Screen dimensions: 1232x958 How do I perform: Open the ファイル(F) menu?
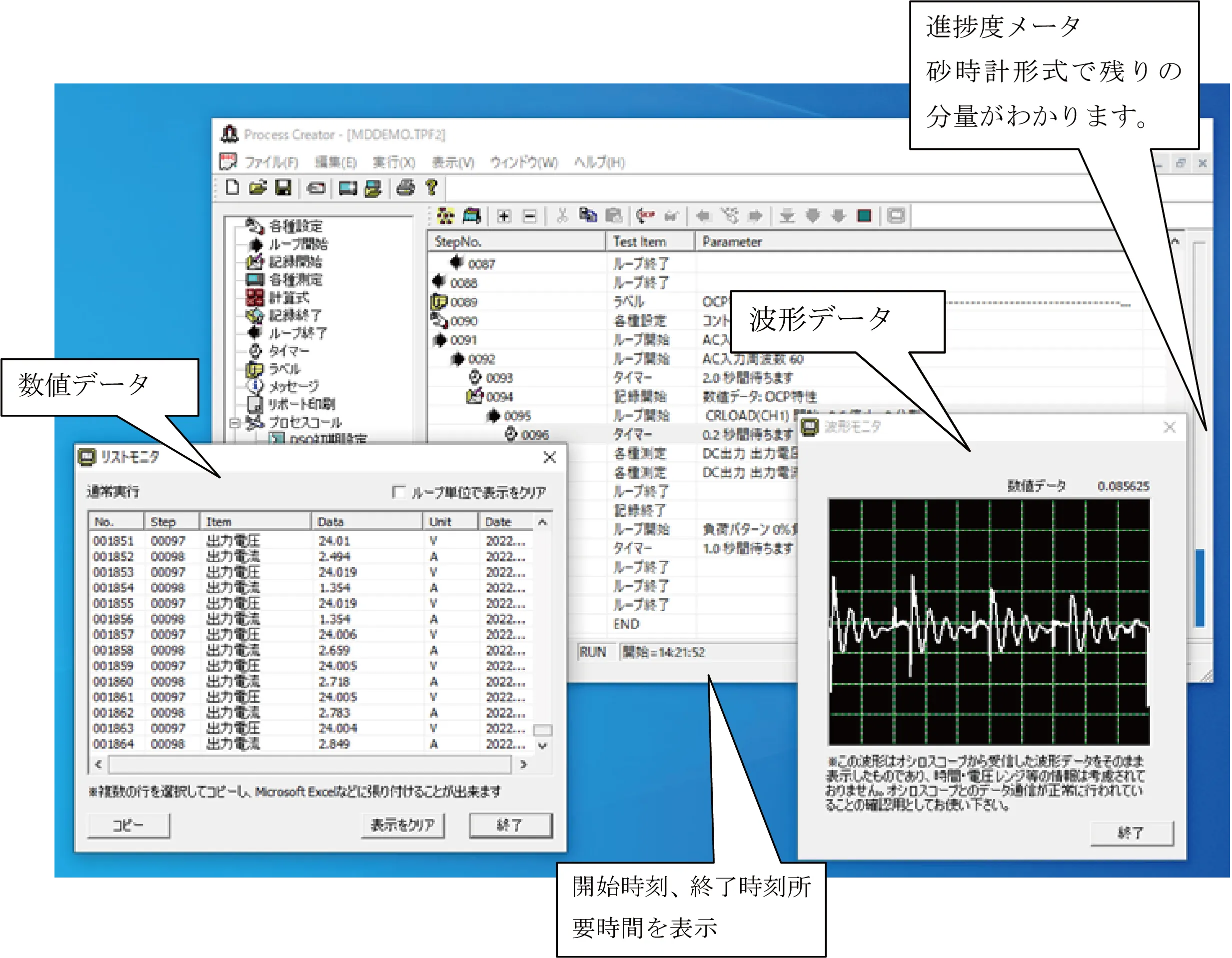pyautogui.click(x=271, y=162)
